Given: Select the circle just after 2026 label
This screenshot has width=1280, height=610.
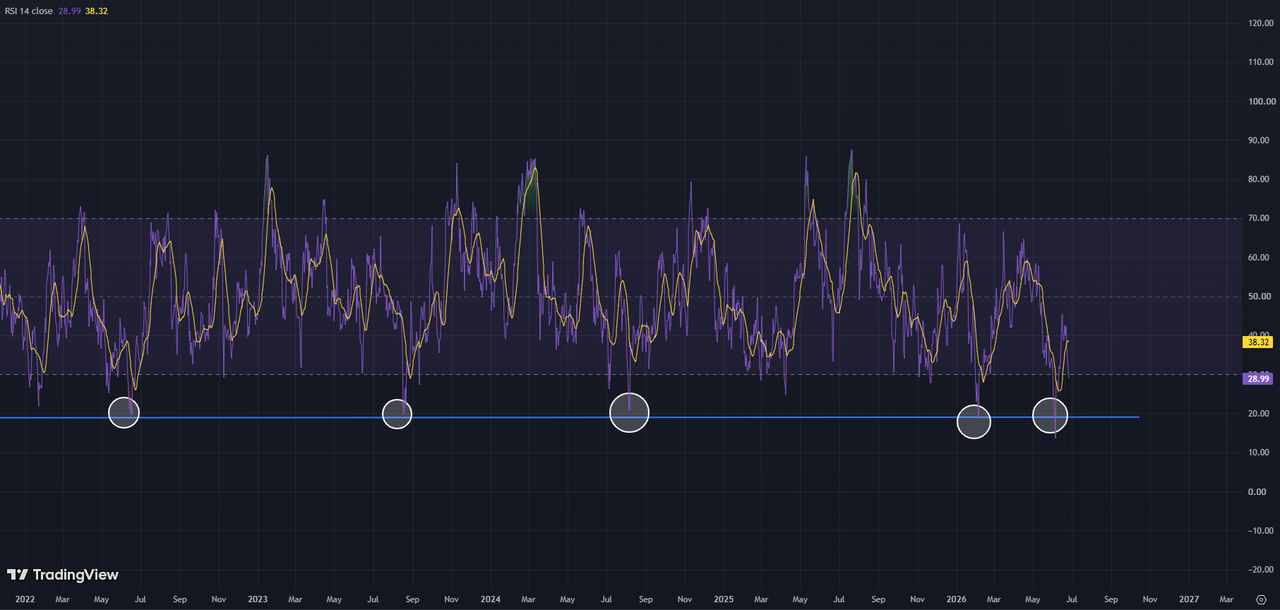Looking at the screenshot, I should point(974,422).
